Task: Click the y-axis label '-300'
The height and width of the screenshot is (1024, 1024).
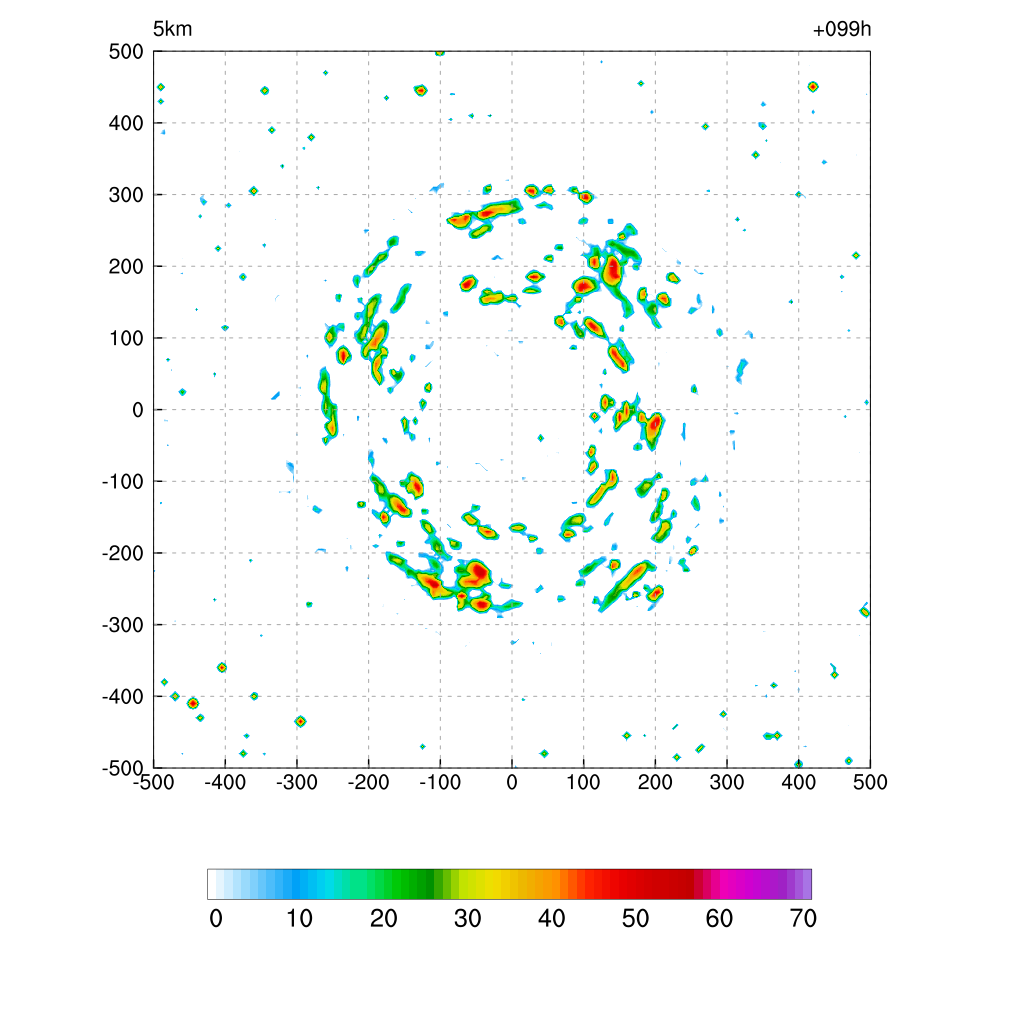Action: pyautogui.click(x=123, y=625)
